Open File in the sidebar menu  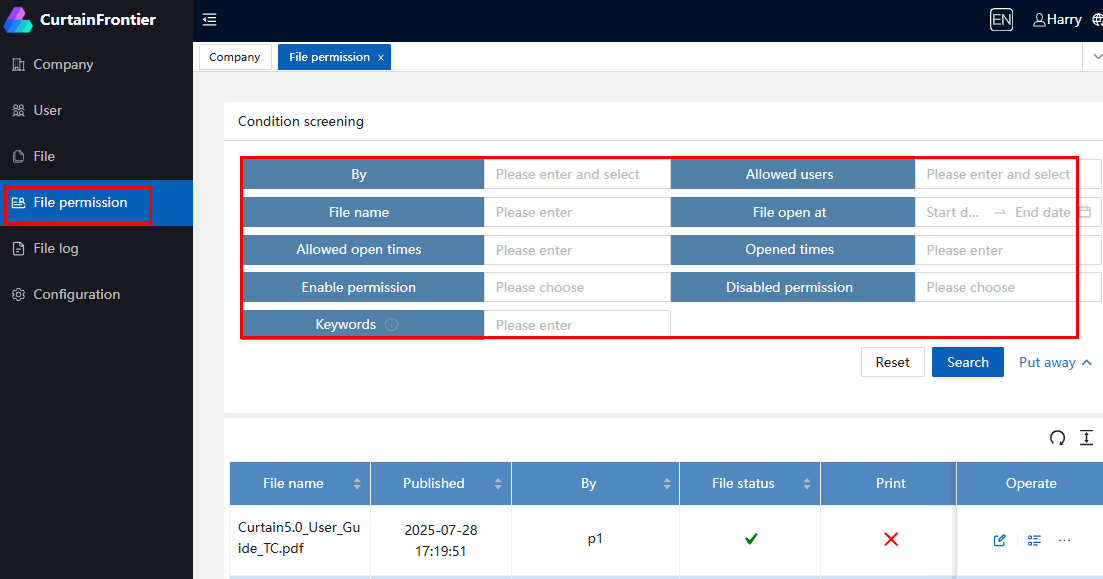click(96, 156)
